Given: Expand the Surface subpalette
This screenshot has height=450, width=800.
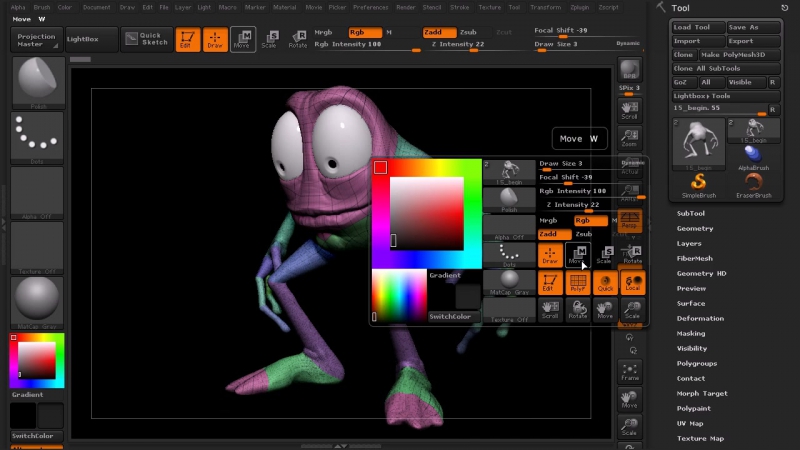Looking at the screenshot, I should pos(691,303).
